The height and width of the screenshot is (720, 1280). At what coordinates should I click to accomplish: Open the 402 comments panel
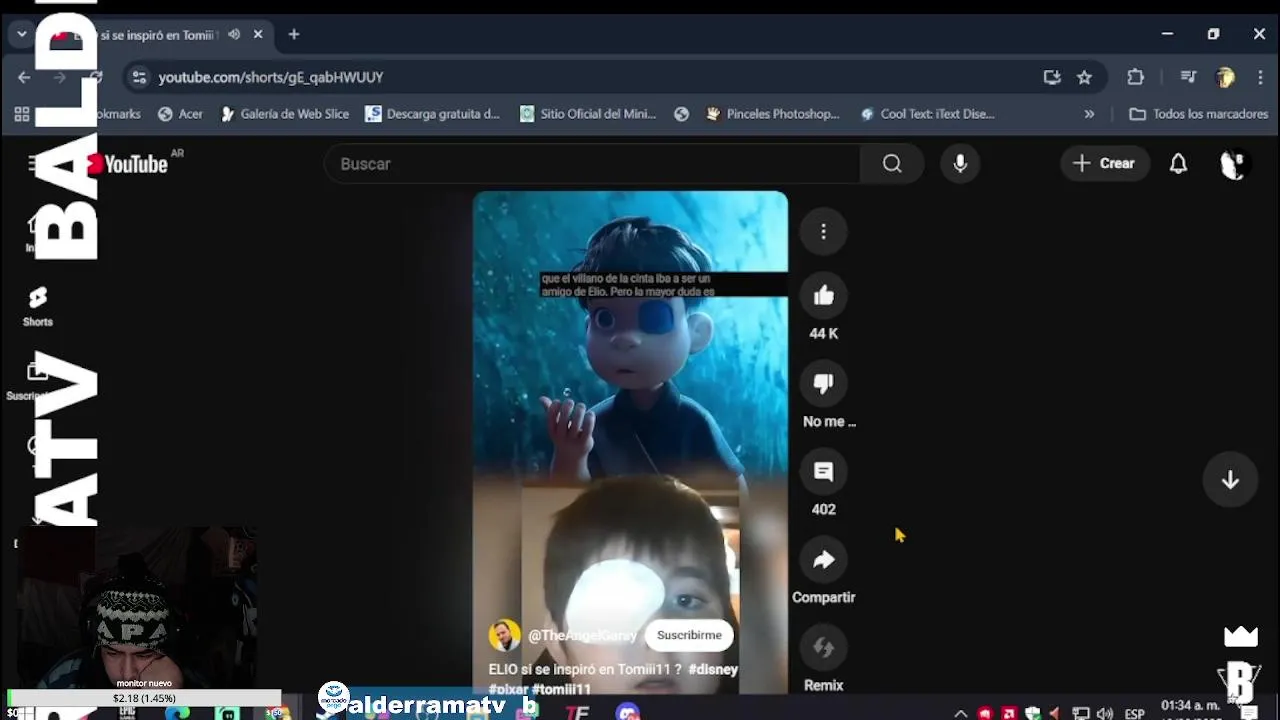click(x=823, y=472)
